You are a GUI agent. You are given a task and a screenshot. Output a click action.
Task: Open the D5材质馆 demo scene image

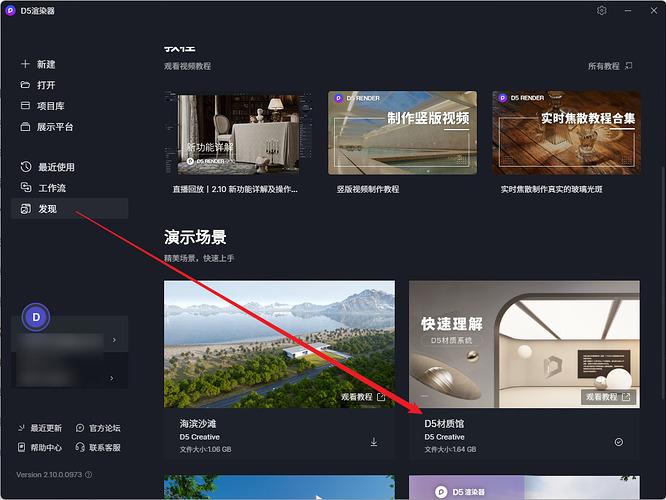pos(524,344)
